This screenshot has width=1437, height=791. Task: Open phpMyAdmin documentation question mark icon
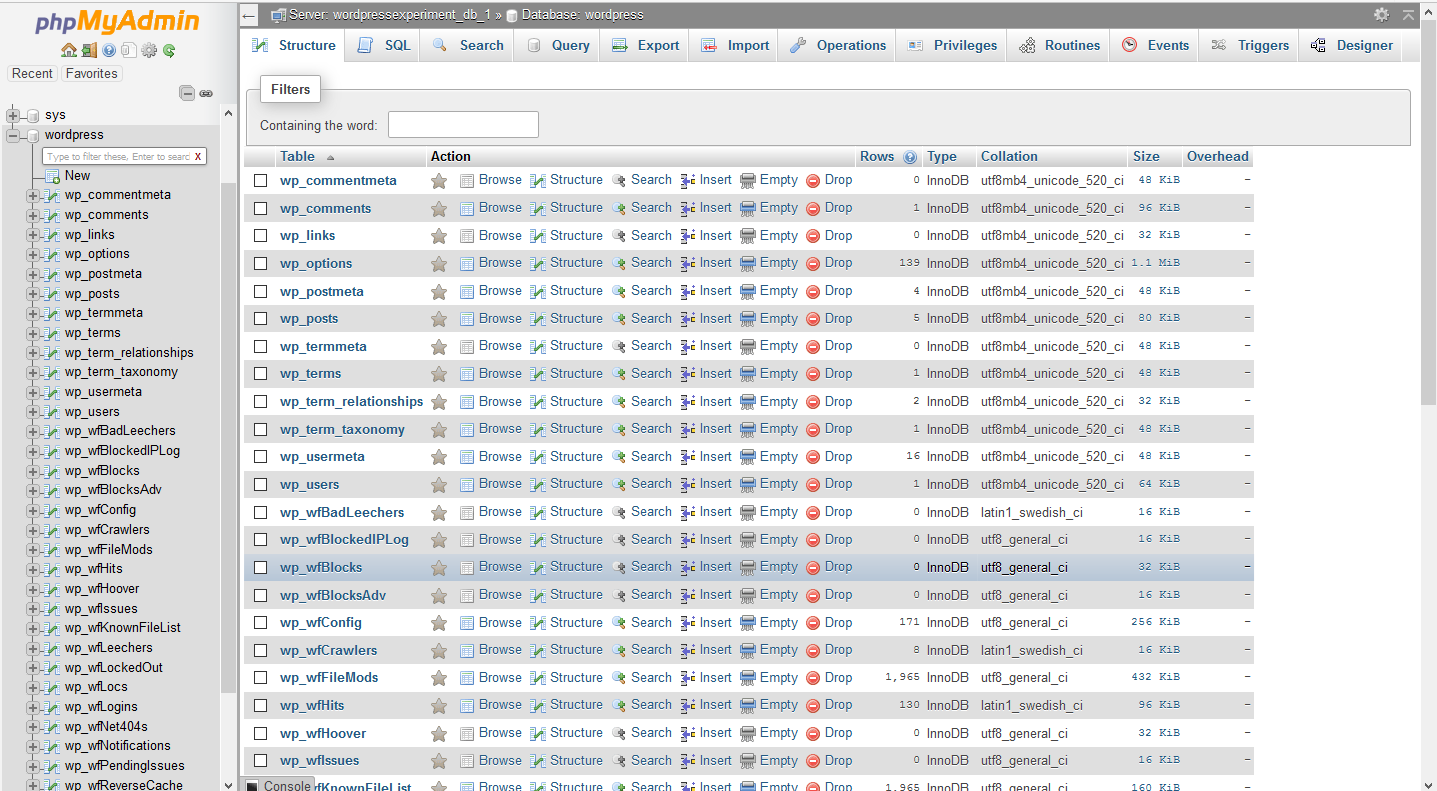coord(108,50)
